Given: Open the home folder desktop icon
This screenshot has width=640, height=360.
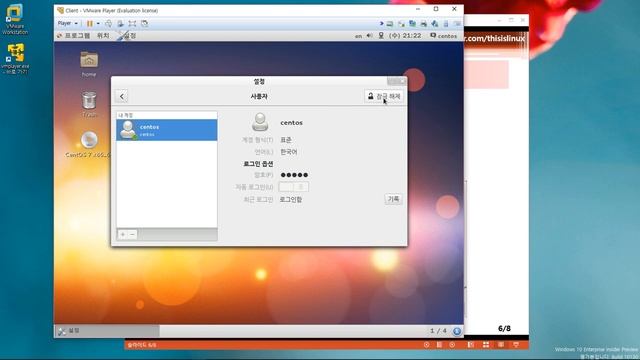Looking at the screenshot, I should pos(89,64).
